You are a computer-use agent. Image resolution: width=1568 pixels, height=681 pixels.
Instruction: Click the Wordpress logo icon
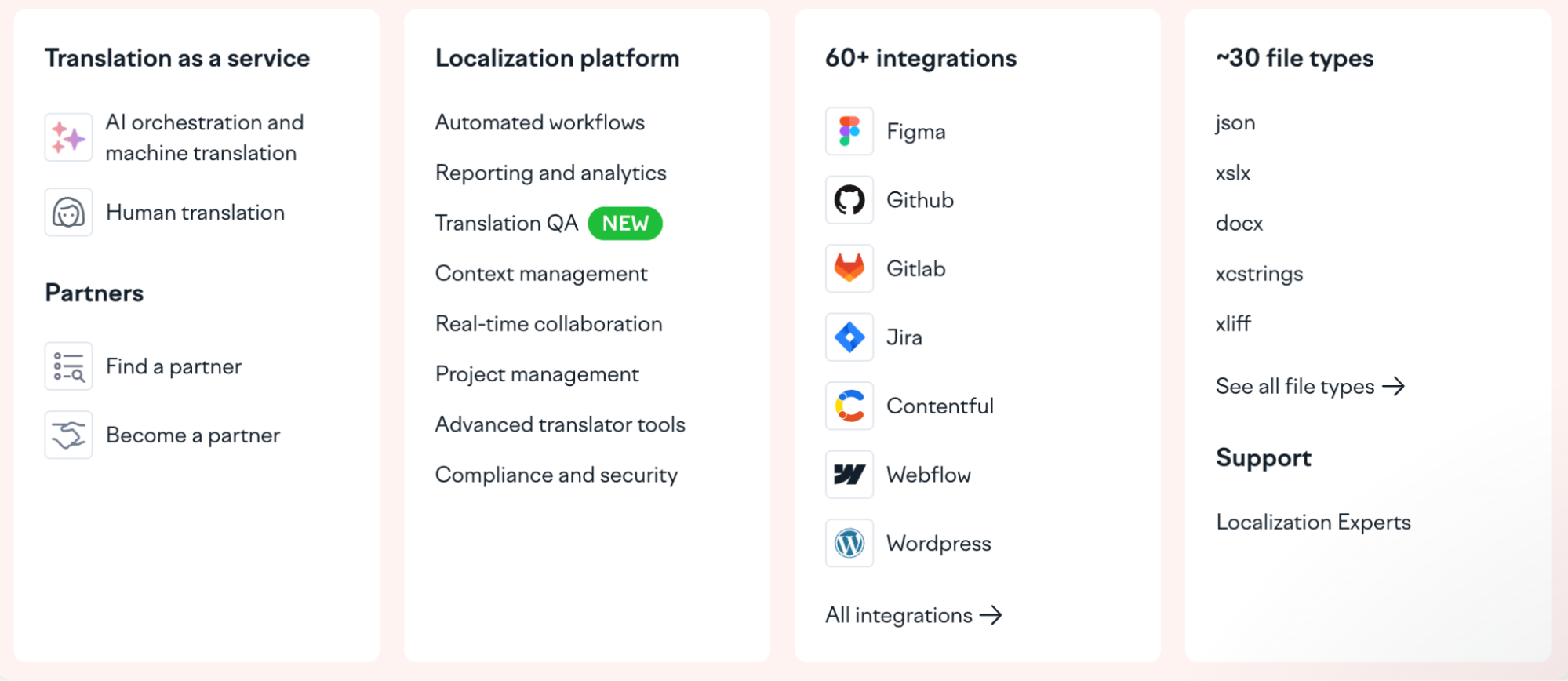point(849,543)
